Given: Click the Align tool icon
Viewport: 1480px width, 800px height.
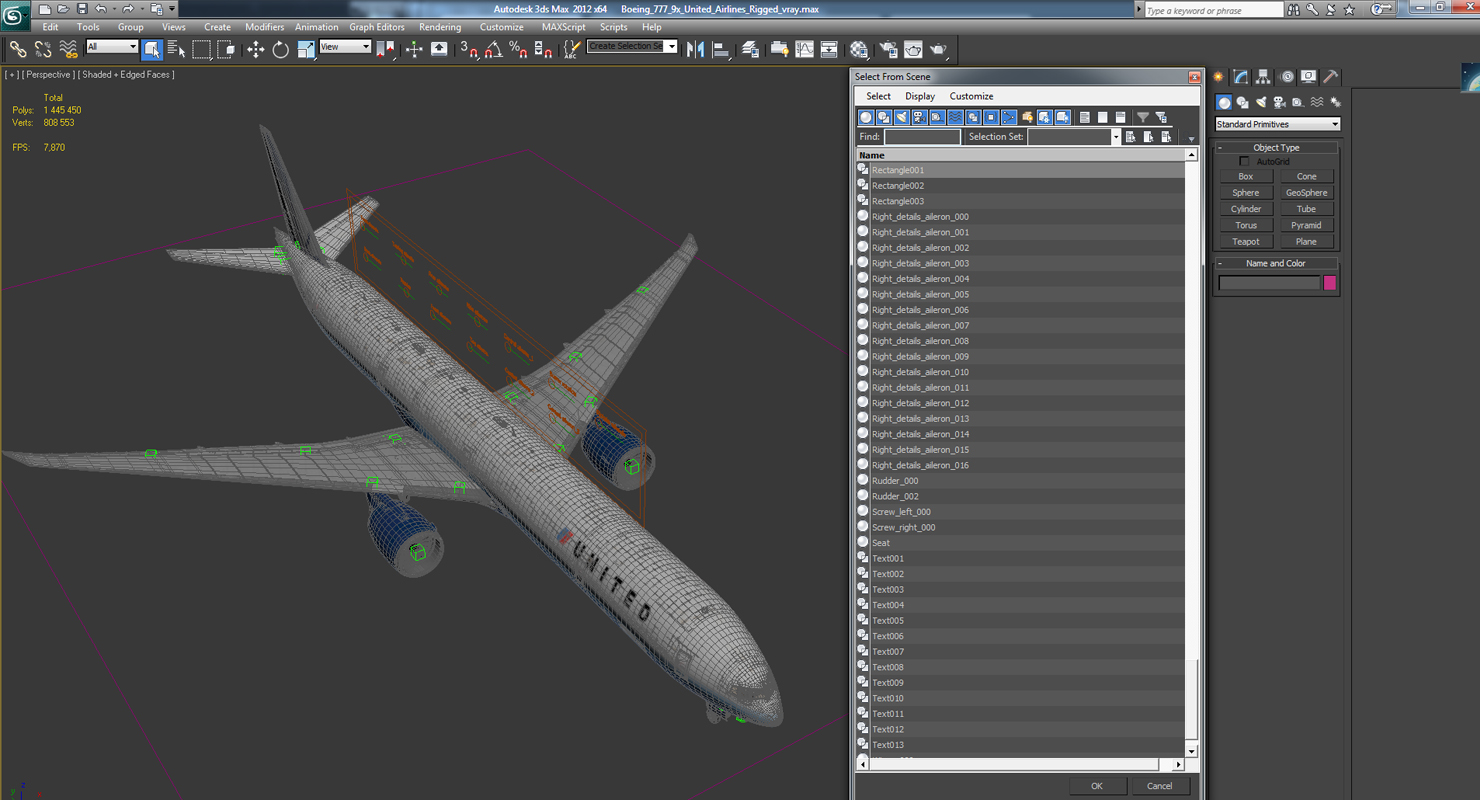Looking at the screenshot, I should 721,49.
